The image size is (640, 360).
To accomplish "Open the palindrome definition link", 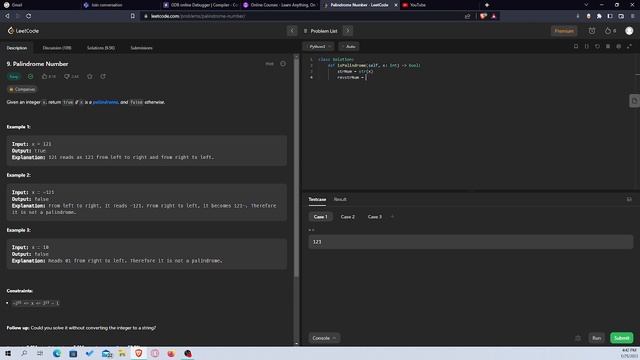I will click(105, 102).
